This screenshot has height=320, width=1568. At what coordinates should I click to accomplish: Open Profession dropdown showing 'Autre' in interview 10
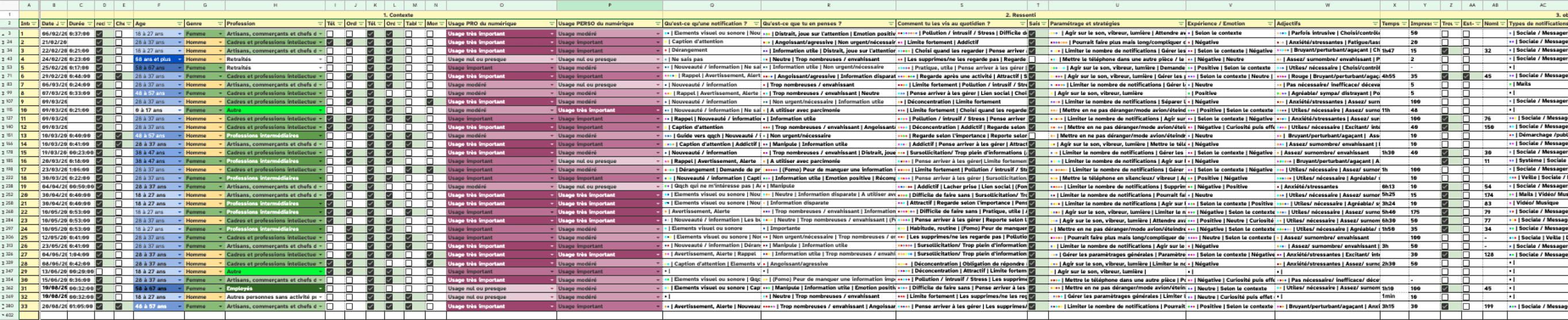pyautogui.click(x=320, y=111)
